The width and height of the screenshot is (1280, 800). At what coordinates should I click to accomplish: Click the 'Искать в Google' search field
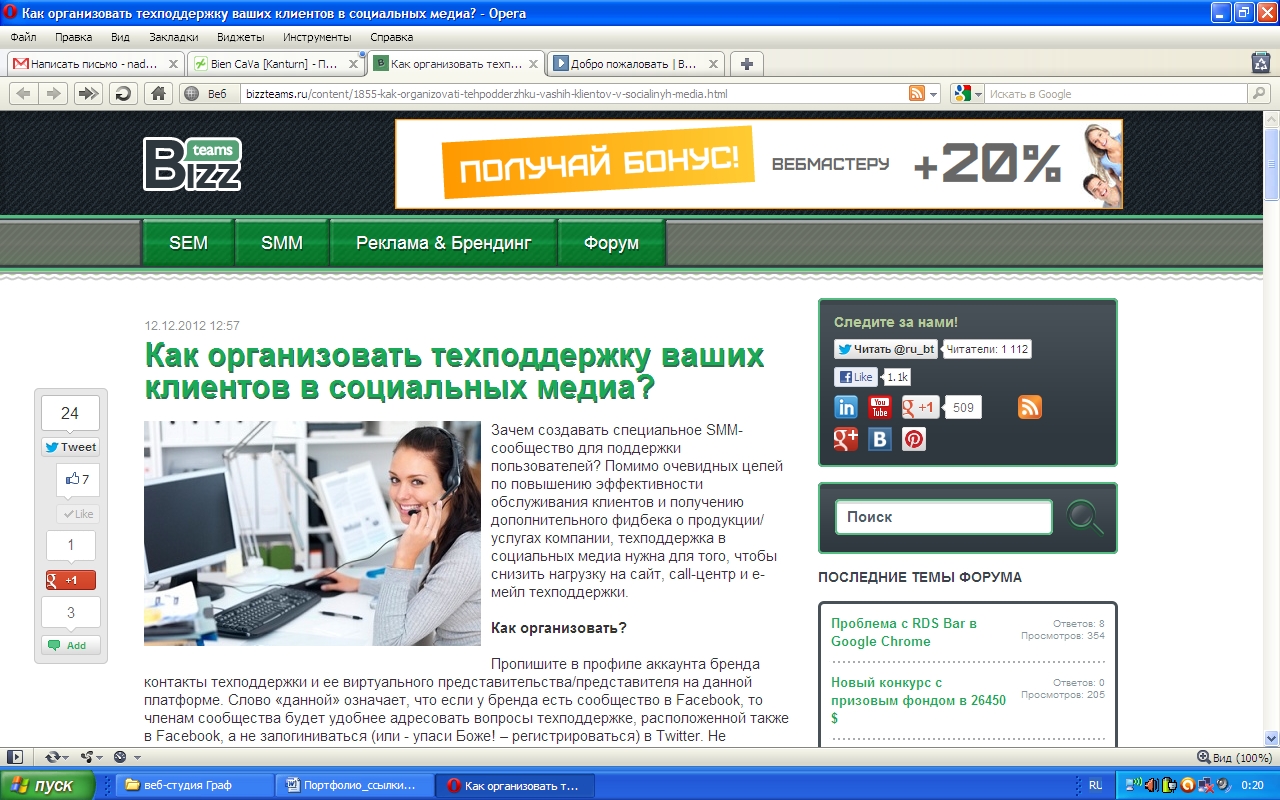click(x=1117, y=94)
